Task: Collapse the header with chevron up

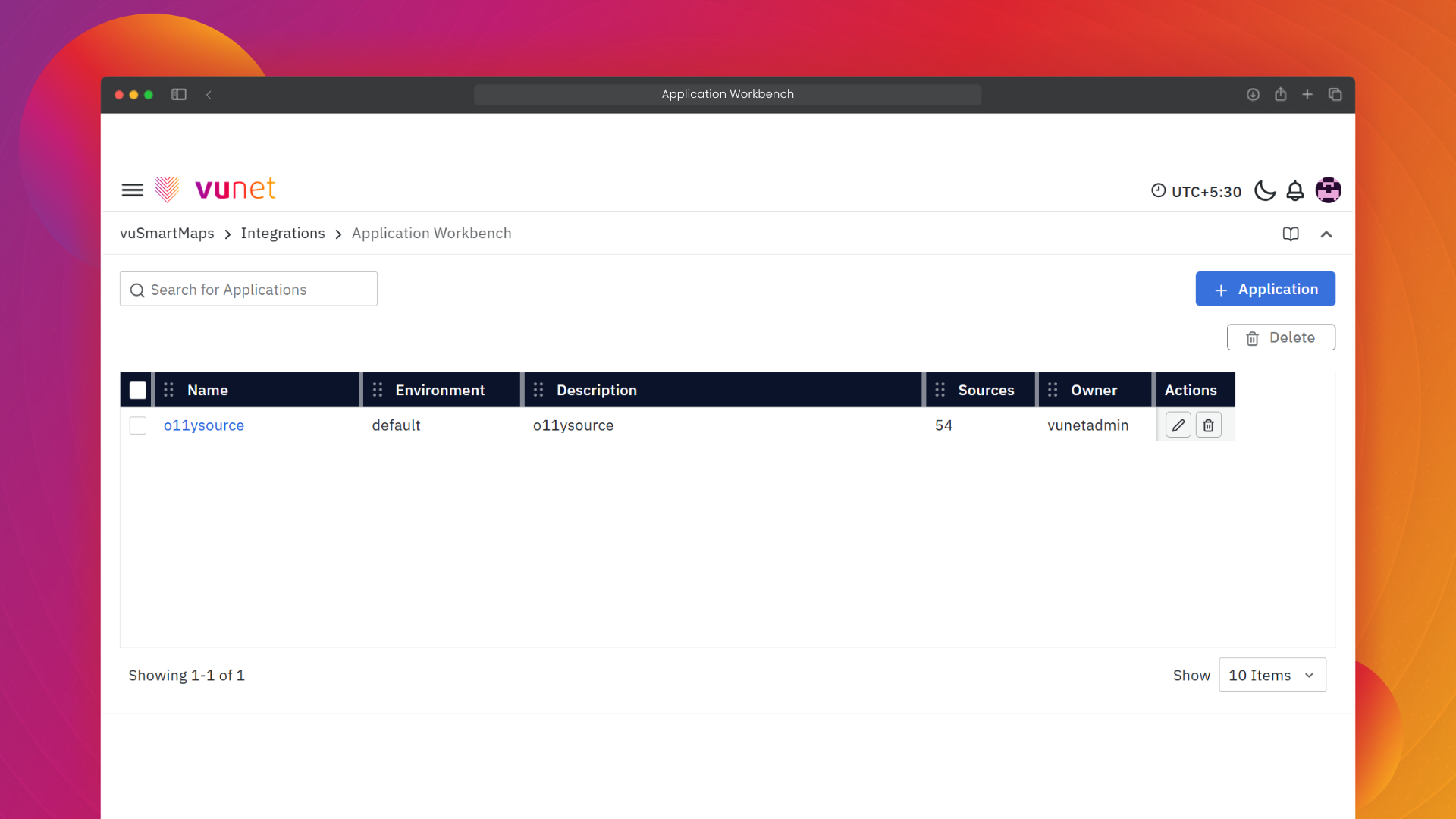Action: pyautogui.click(x=1326, y=234)
